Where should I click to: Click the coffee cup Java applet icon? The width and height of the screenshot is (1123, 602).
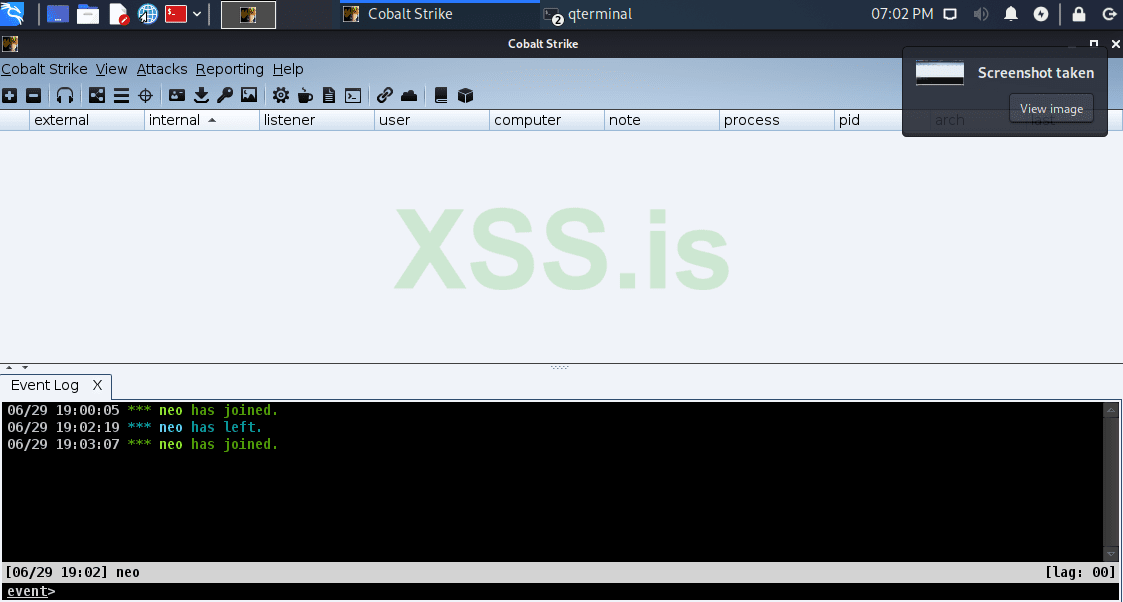(x=305, y=95)
